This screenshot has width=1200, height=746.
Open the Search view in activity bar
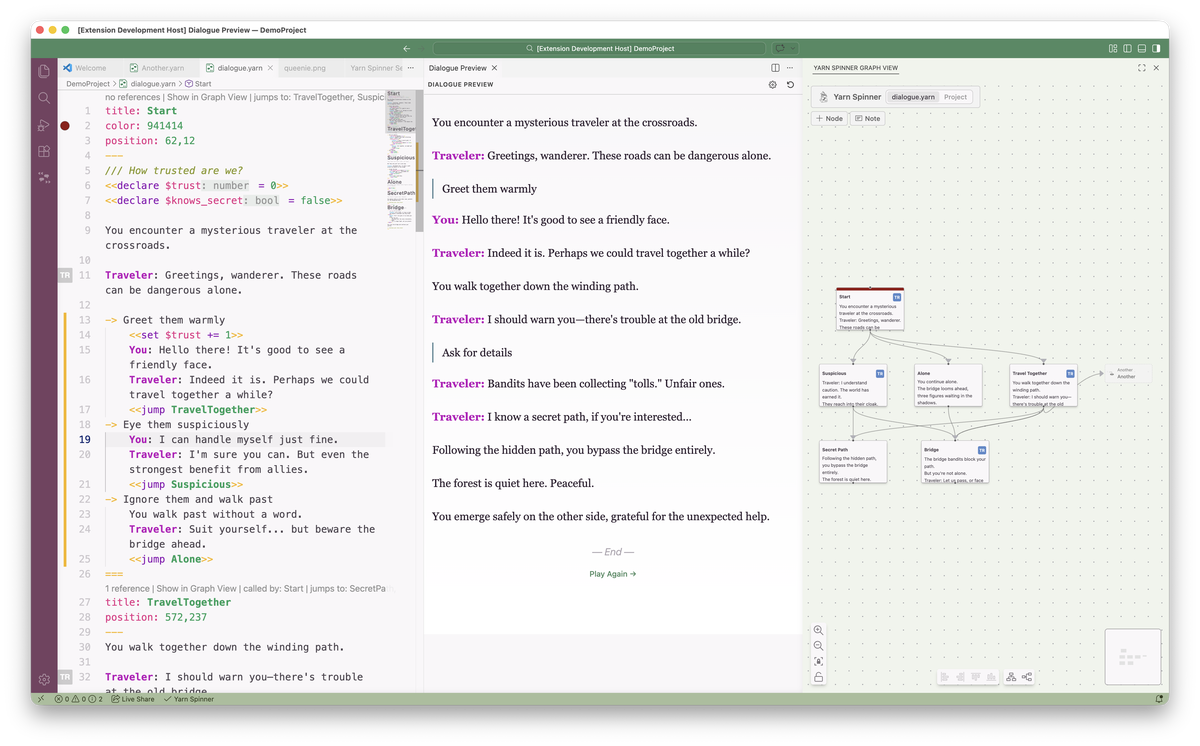(x=44, y=98)
